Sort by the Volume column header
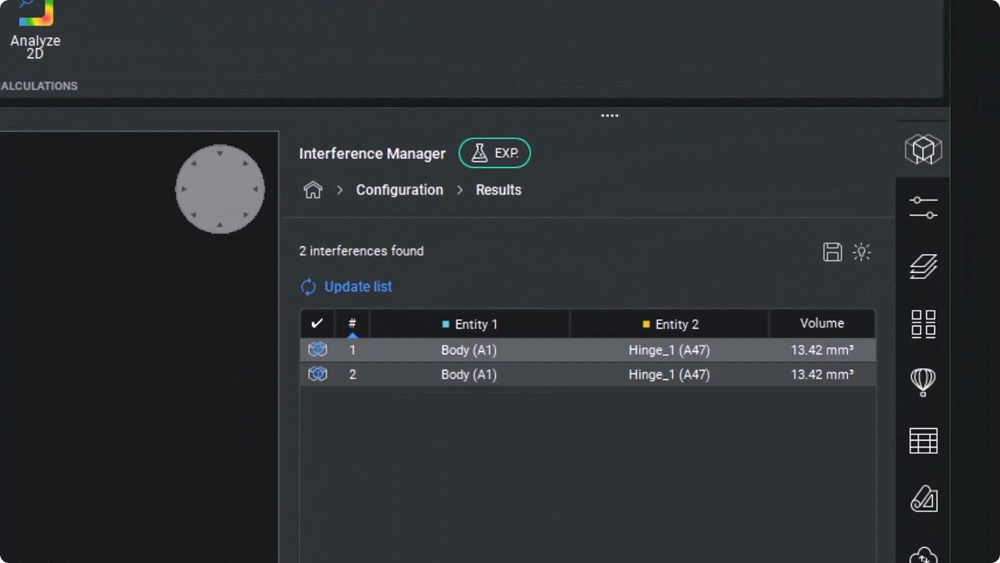The width and height of the screenshot is (1000, 563). [821, 324]
